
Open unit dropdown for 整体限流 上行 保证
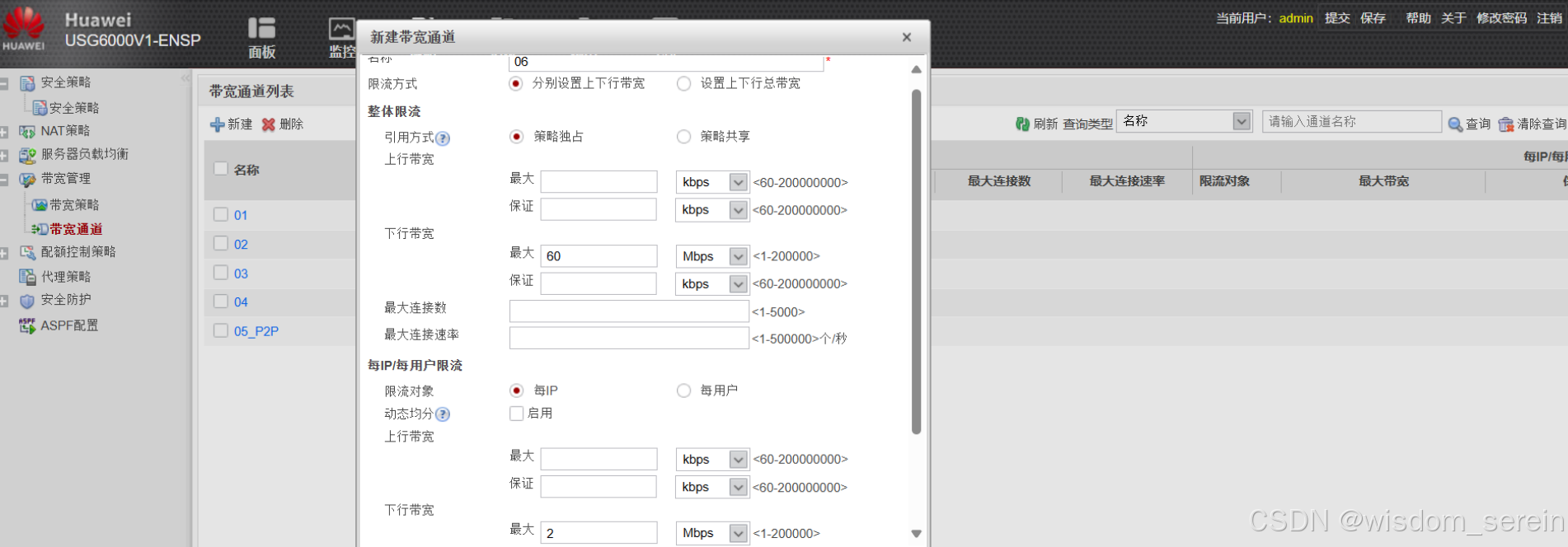point(738,210)
